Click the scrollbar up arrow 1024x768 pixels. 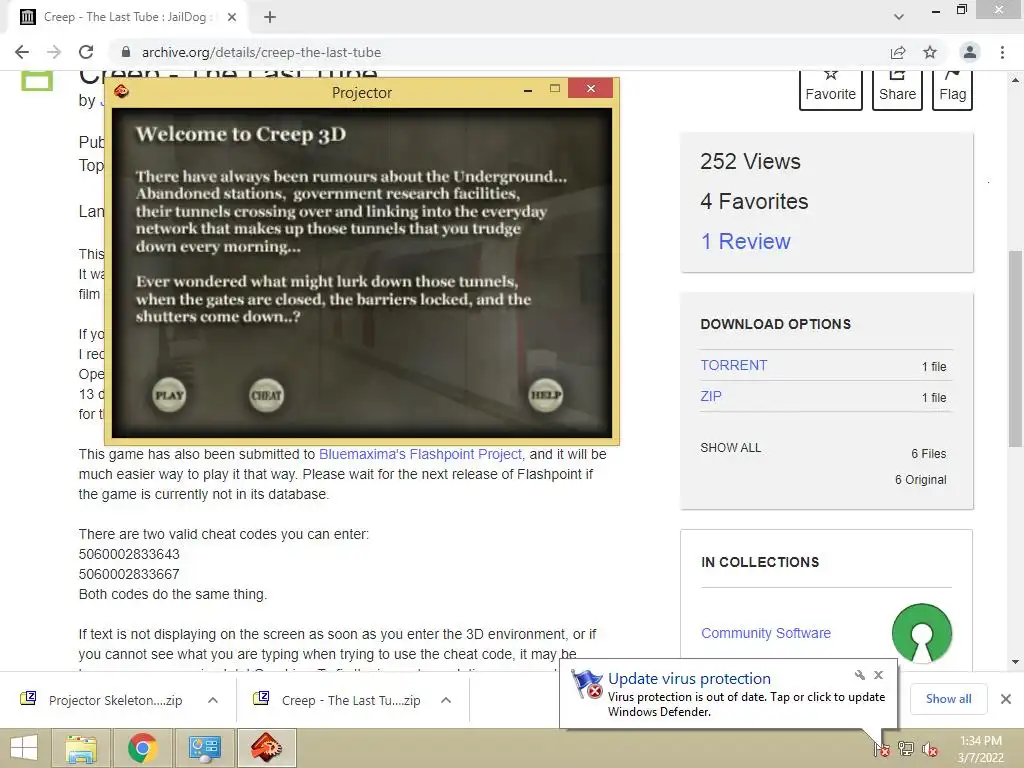(1015, 79)
